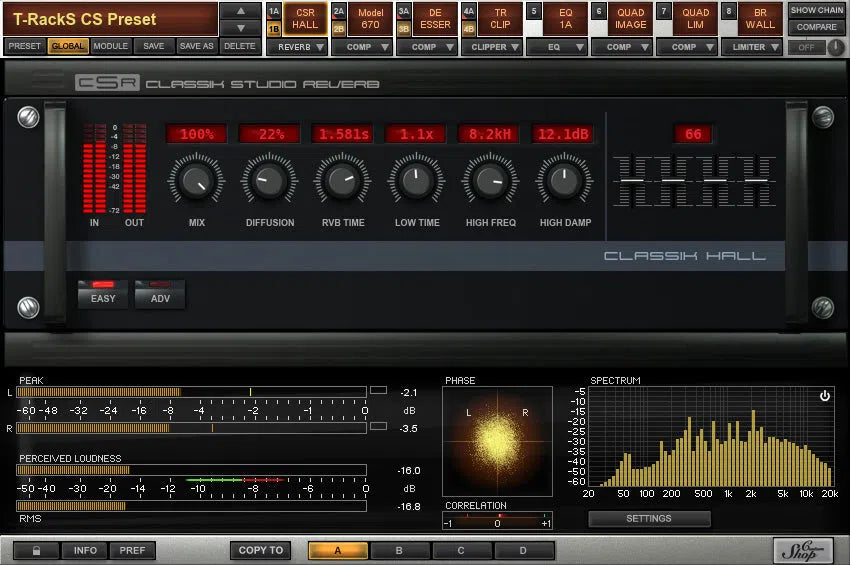The height and width of the screenshot is (565, 850).
Task: Toggle the spectrum analyzer power icon
Action: [x=824, y=396]
